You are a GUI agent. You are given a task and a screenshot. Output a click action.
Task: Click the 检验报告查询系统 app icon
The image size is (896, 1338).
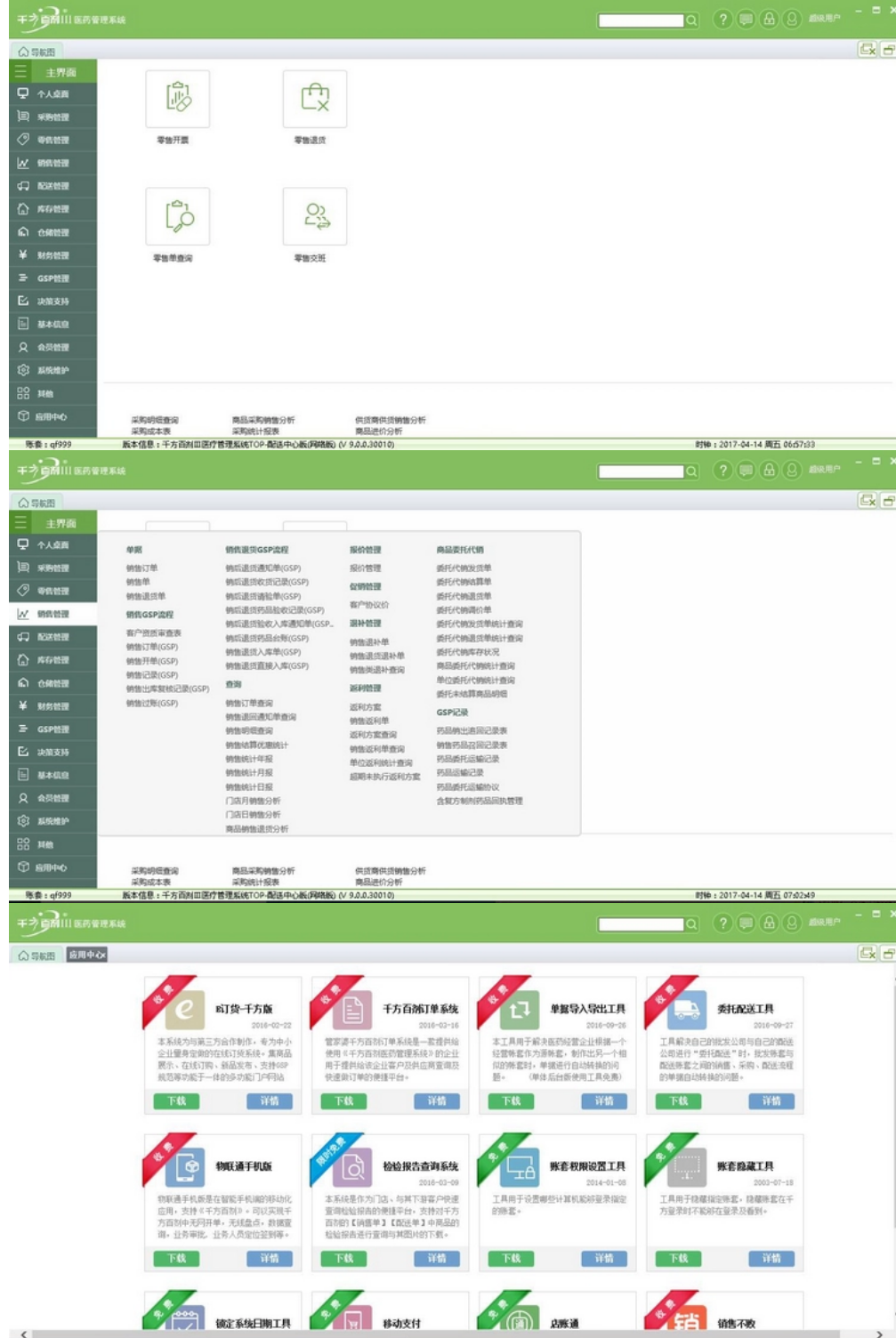coord(351,1167)
